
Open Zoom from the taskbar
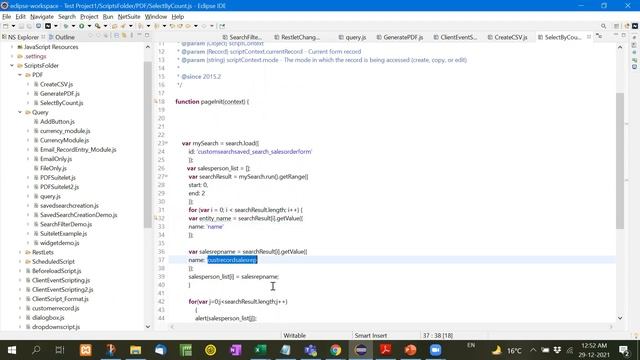436,350
